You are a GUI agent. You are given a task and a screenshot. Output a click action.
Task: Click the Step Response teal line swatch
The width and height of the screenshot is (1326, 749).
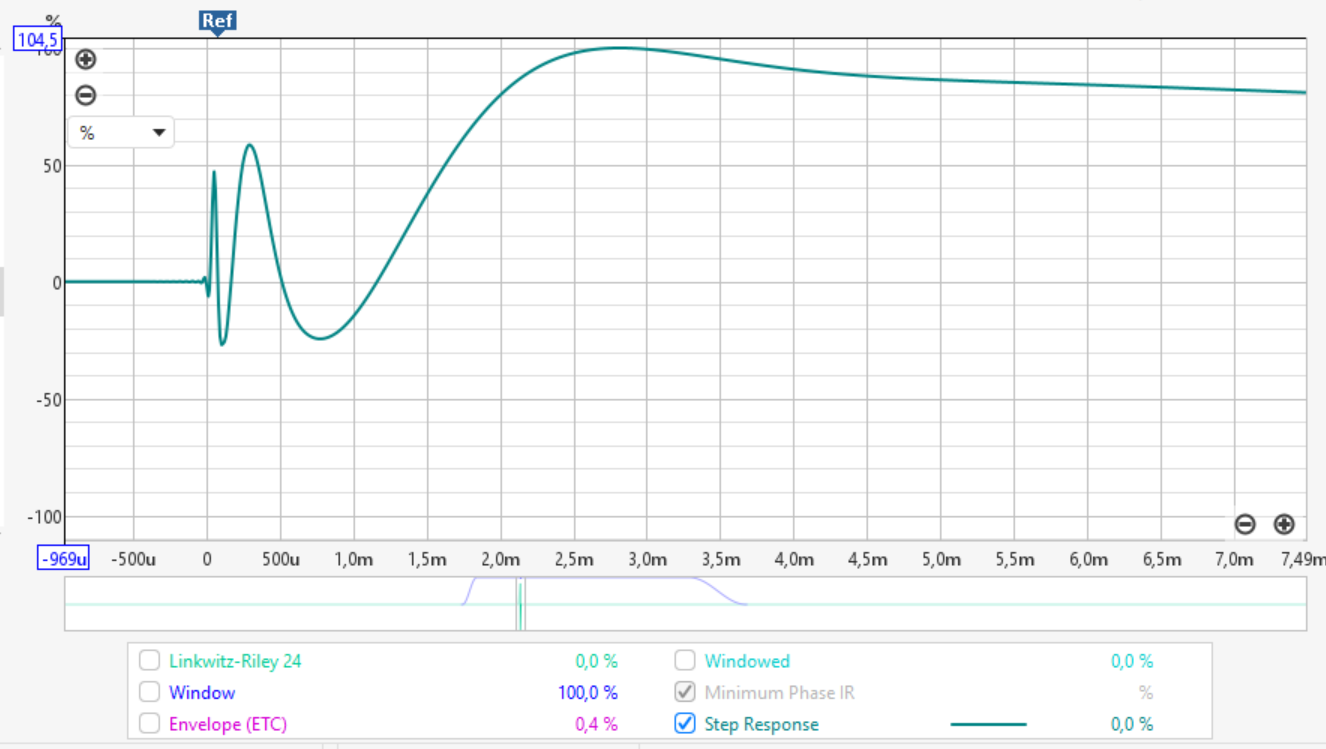pos(988,724)
